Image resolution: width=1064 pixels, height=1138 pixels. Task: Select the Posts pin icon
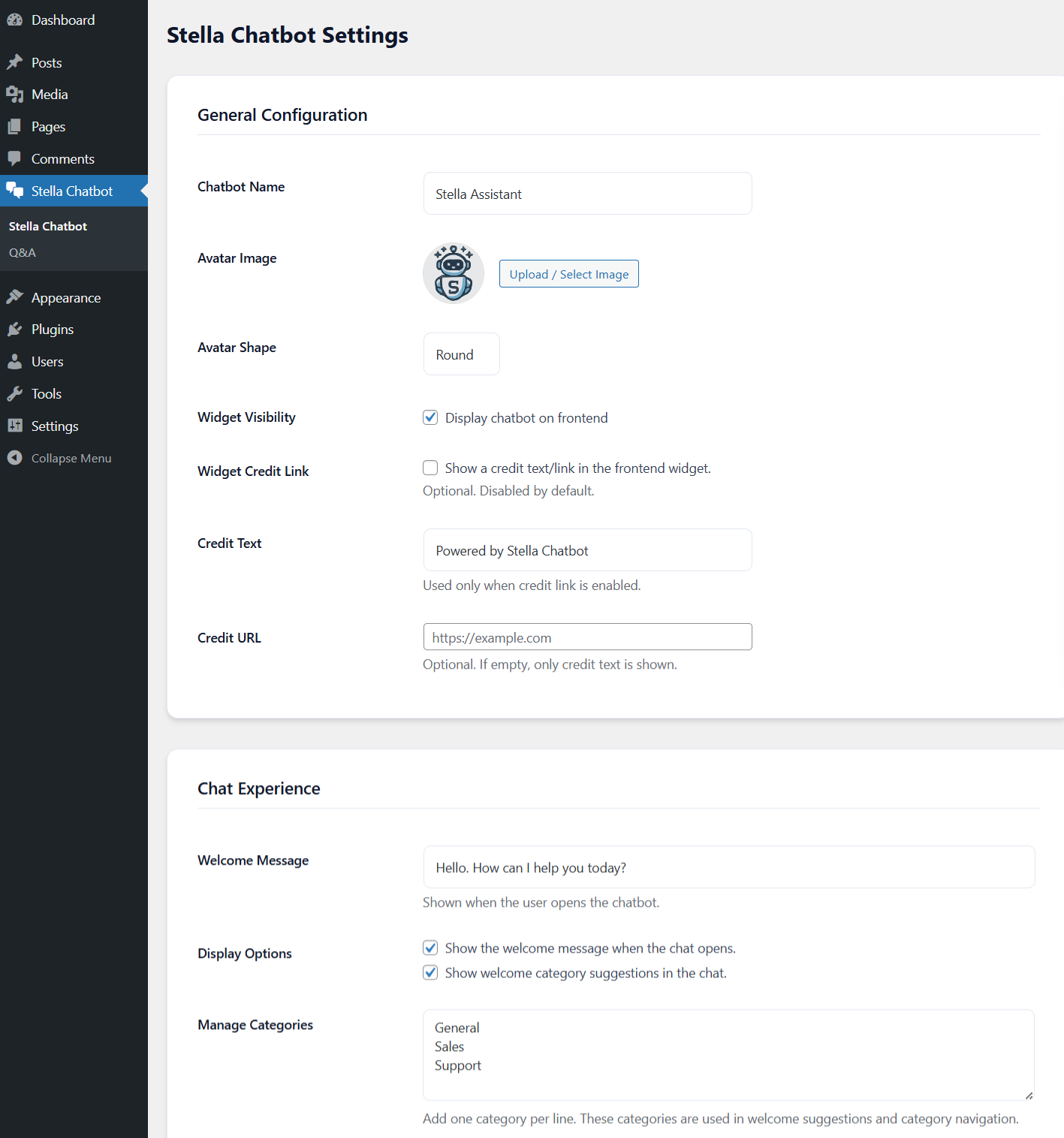click(15, 62)
